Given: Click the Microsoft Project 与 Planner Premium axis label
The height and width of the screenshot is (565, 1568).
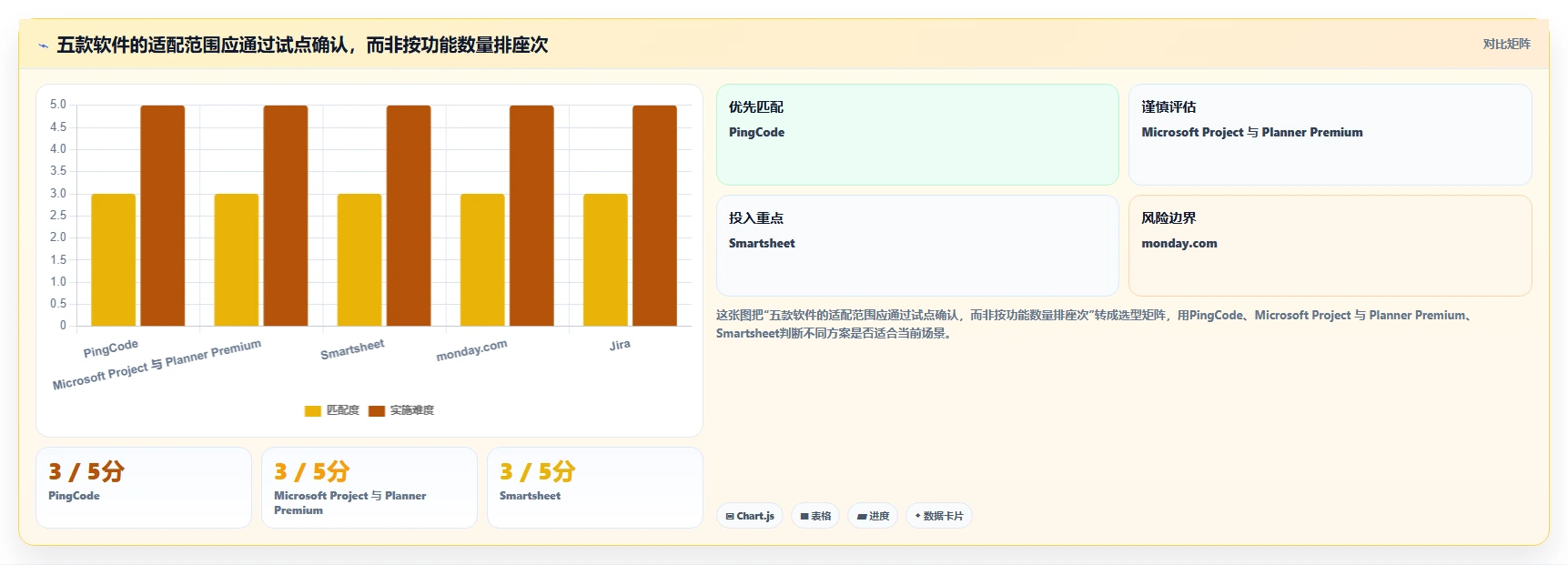Looking at the screenshot, I should pos(157,364).
